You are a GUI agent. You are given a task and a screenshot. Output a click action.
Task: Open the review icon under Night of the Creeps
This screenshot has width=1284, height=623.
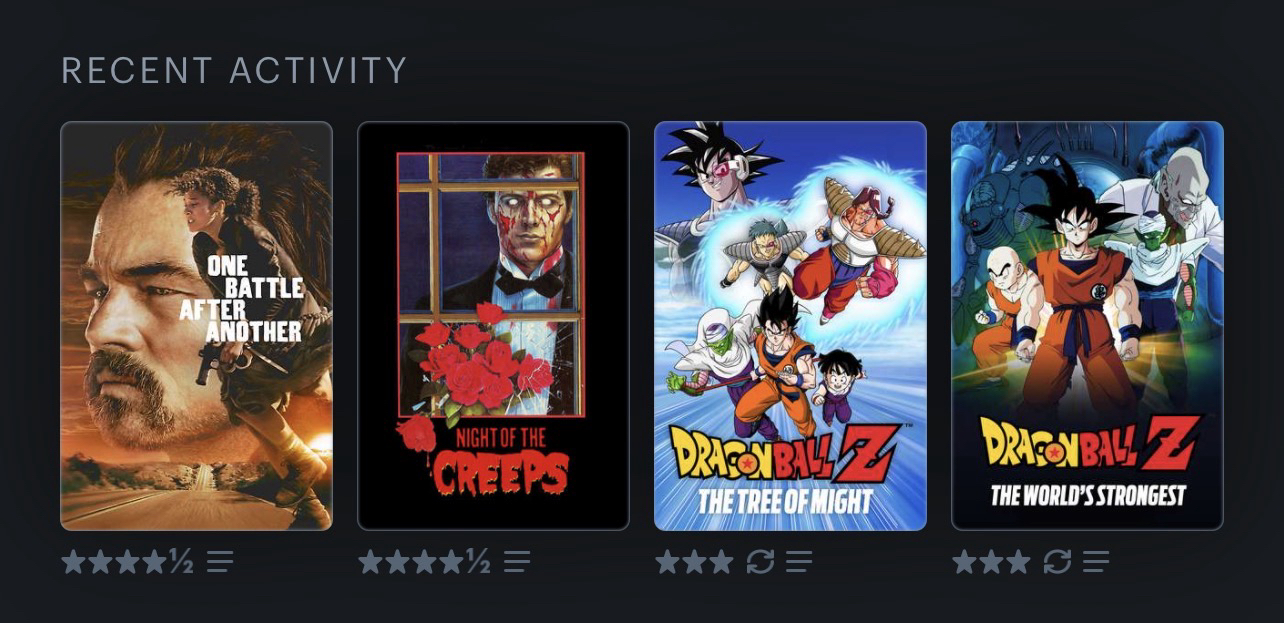tap(517, 562)
